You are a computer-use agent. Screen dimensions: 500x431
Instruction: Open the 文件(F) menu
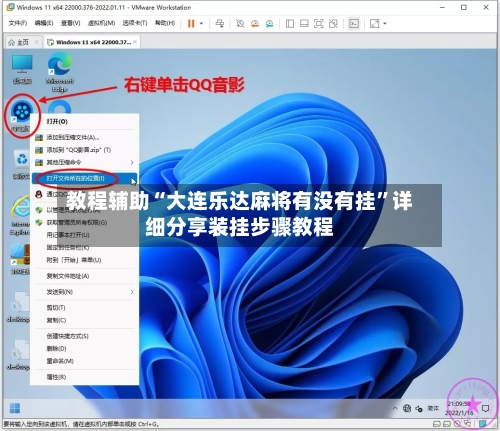click(x=17, y=23)
